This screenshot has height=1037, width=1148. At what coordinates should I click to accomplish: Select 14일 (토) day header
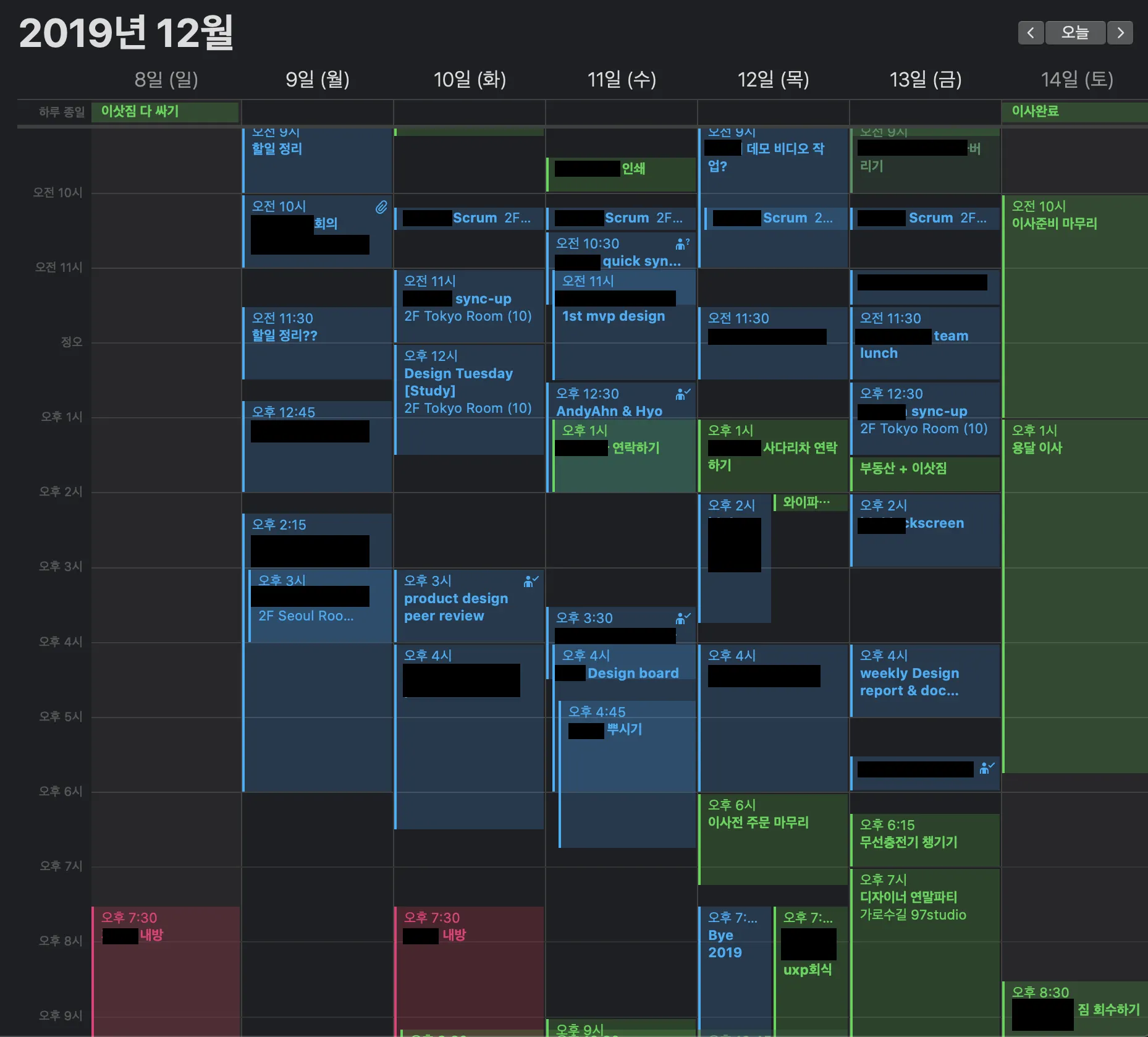[x=1077, y=79]
